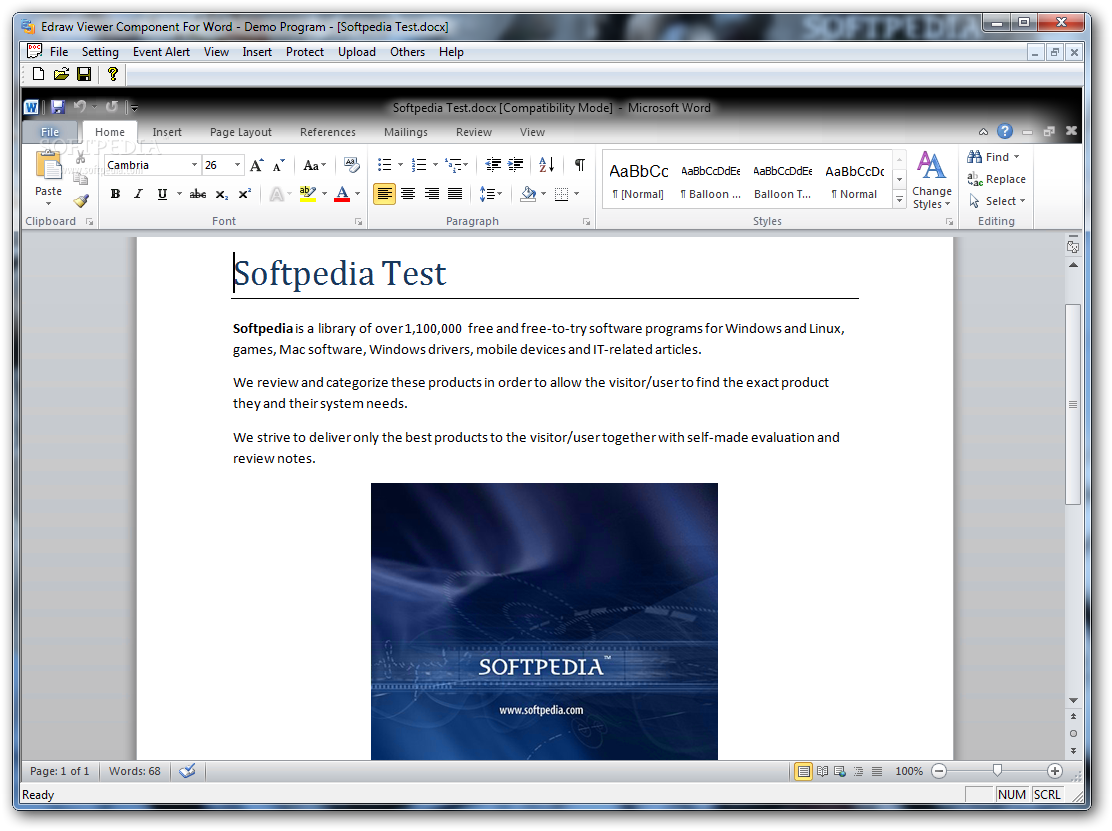1112x831 pixels.
Task: Click the vertical scrollbar thumb
Action: click(x=1072, y=404)
